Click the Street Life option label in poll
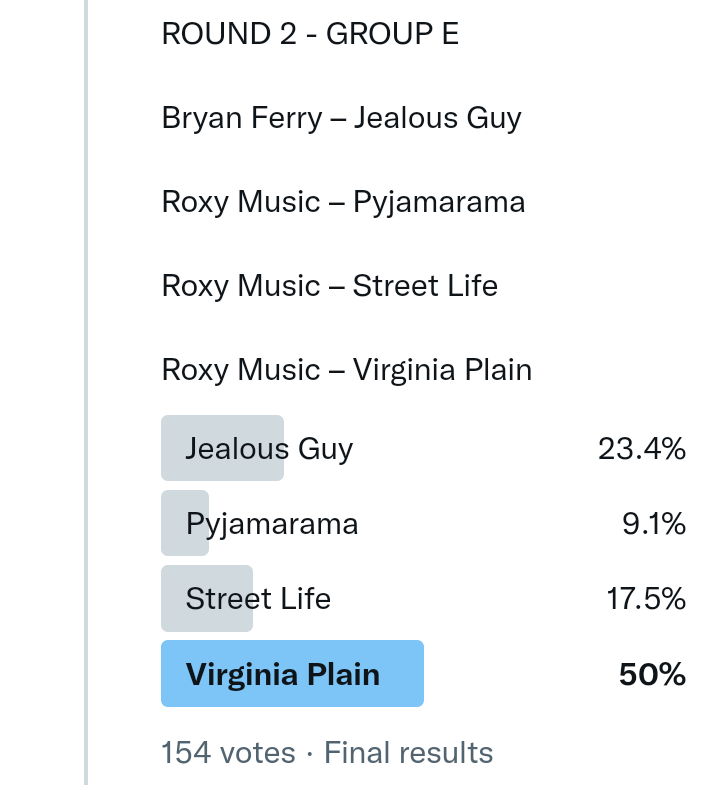This screenshot has height=785, width=720. click(x=258, y=599)
